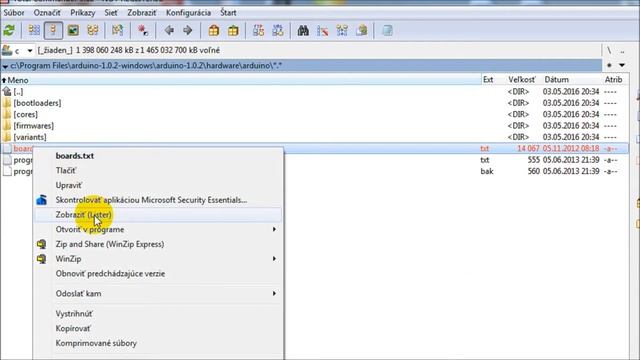Switch to brief file names view icon

pos(34,30)
